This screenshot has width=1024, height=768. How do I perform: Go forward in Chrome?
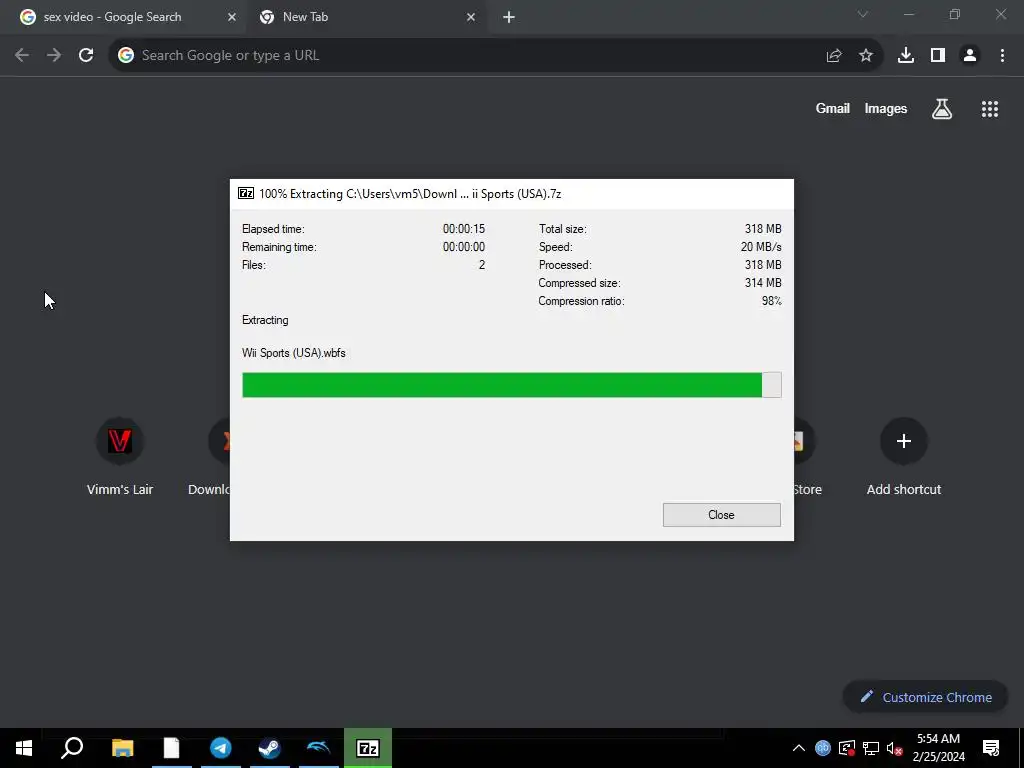54,56
